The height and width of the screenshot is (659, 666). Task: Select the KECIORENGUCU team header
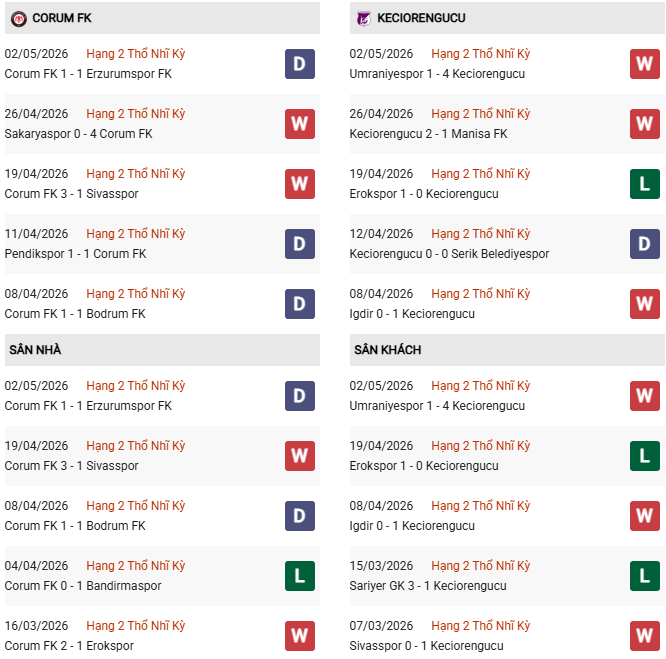[x=507, y=18]
